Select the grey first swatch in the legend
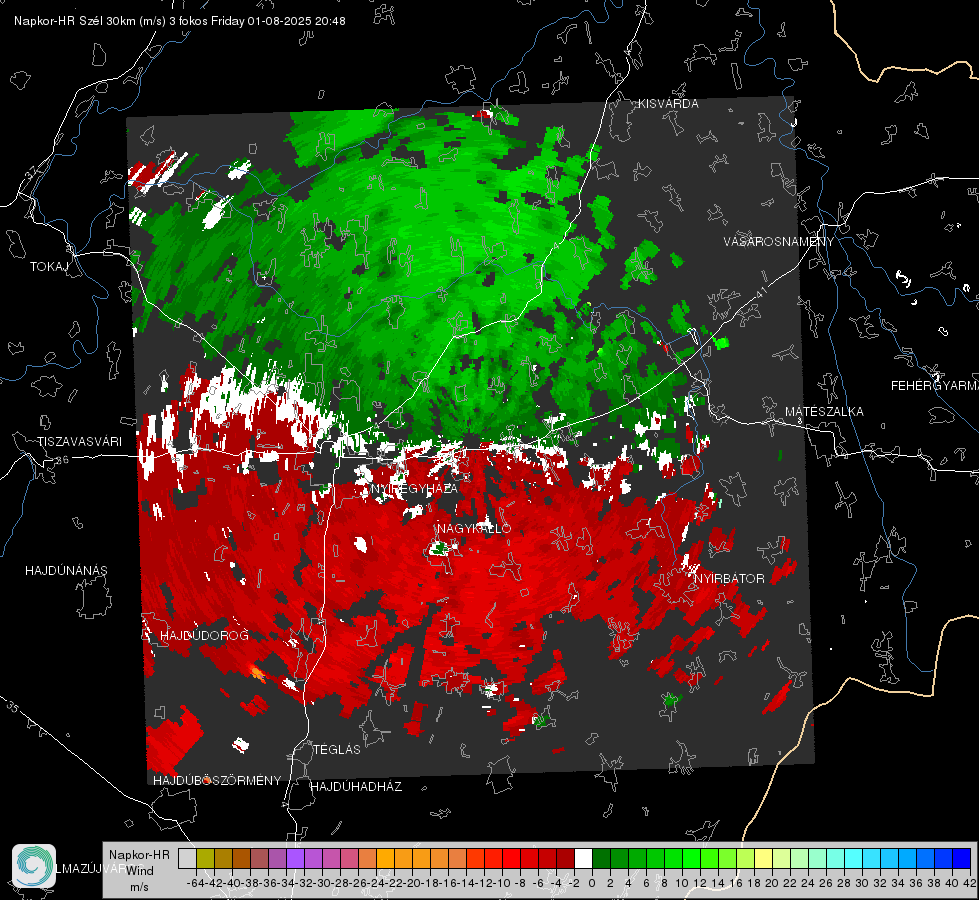This screenshot has width=979, height=900. tap(187, 858)
